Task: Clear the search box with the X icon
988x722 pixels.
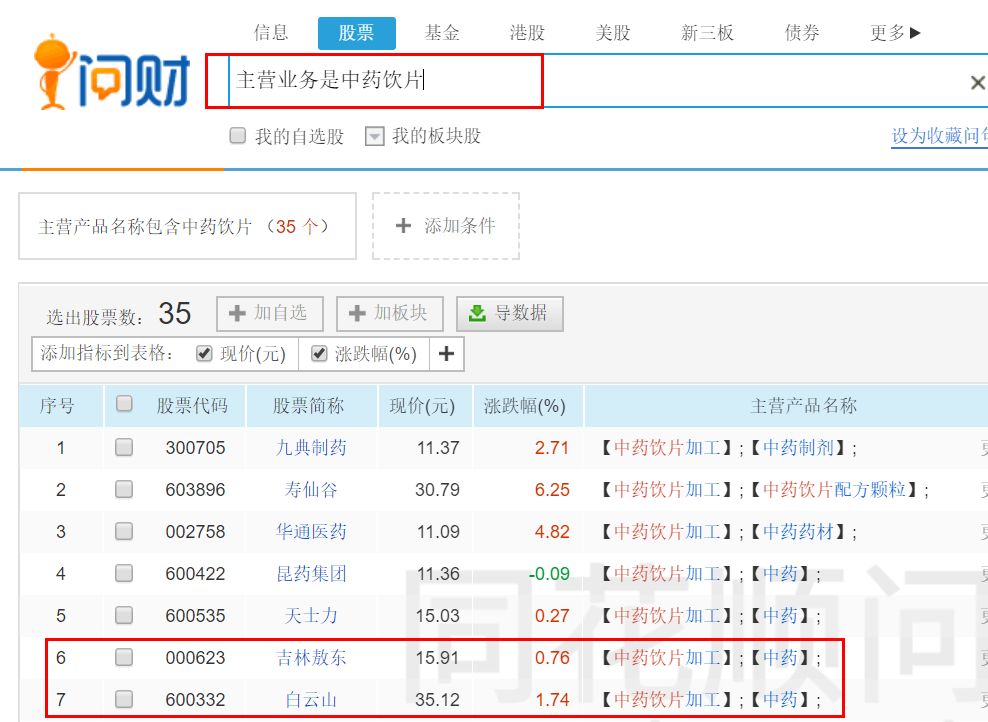Action: [978, 82]
